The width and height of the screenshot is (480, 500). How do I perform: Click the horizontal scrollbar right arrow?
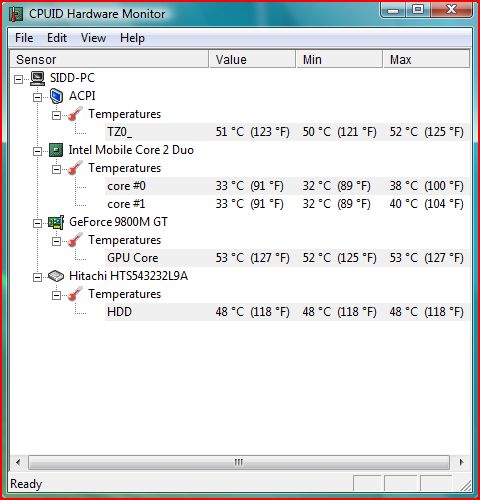[461, 462]
